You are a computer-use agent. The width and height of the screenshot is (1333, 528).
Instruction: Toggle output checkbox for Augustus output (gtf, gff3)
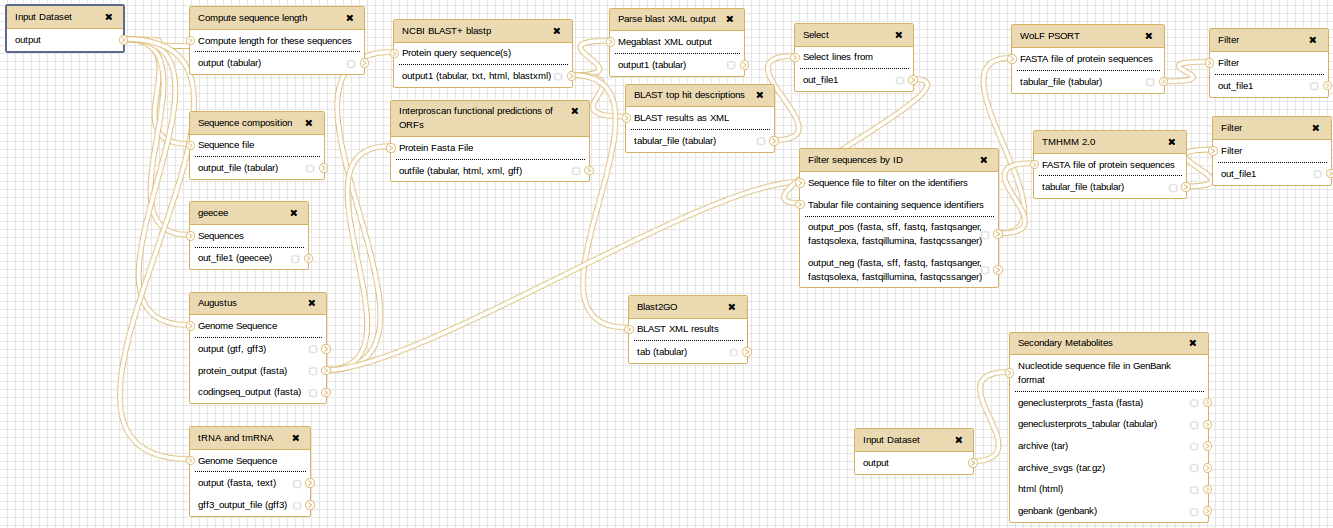313,349
